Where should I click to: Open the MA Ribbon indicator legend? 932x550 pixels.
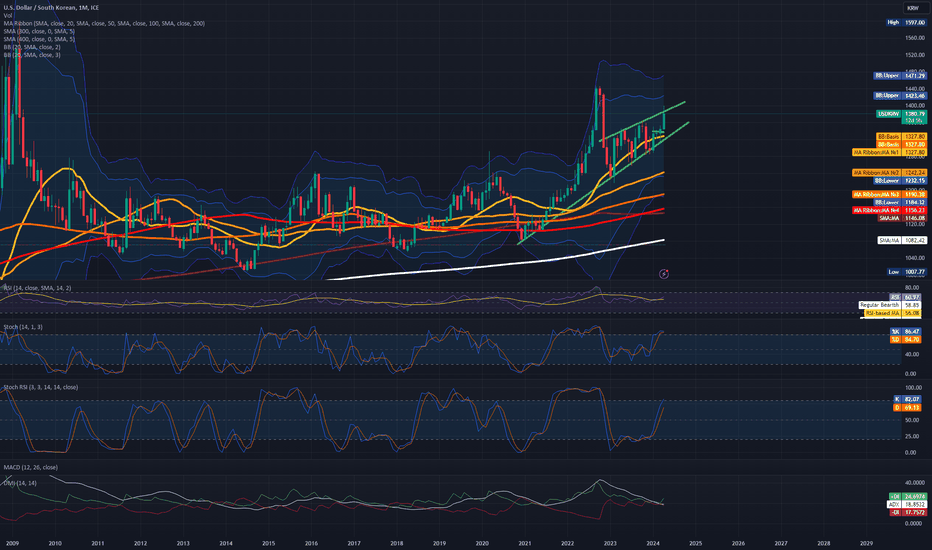(104, 23)
